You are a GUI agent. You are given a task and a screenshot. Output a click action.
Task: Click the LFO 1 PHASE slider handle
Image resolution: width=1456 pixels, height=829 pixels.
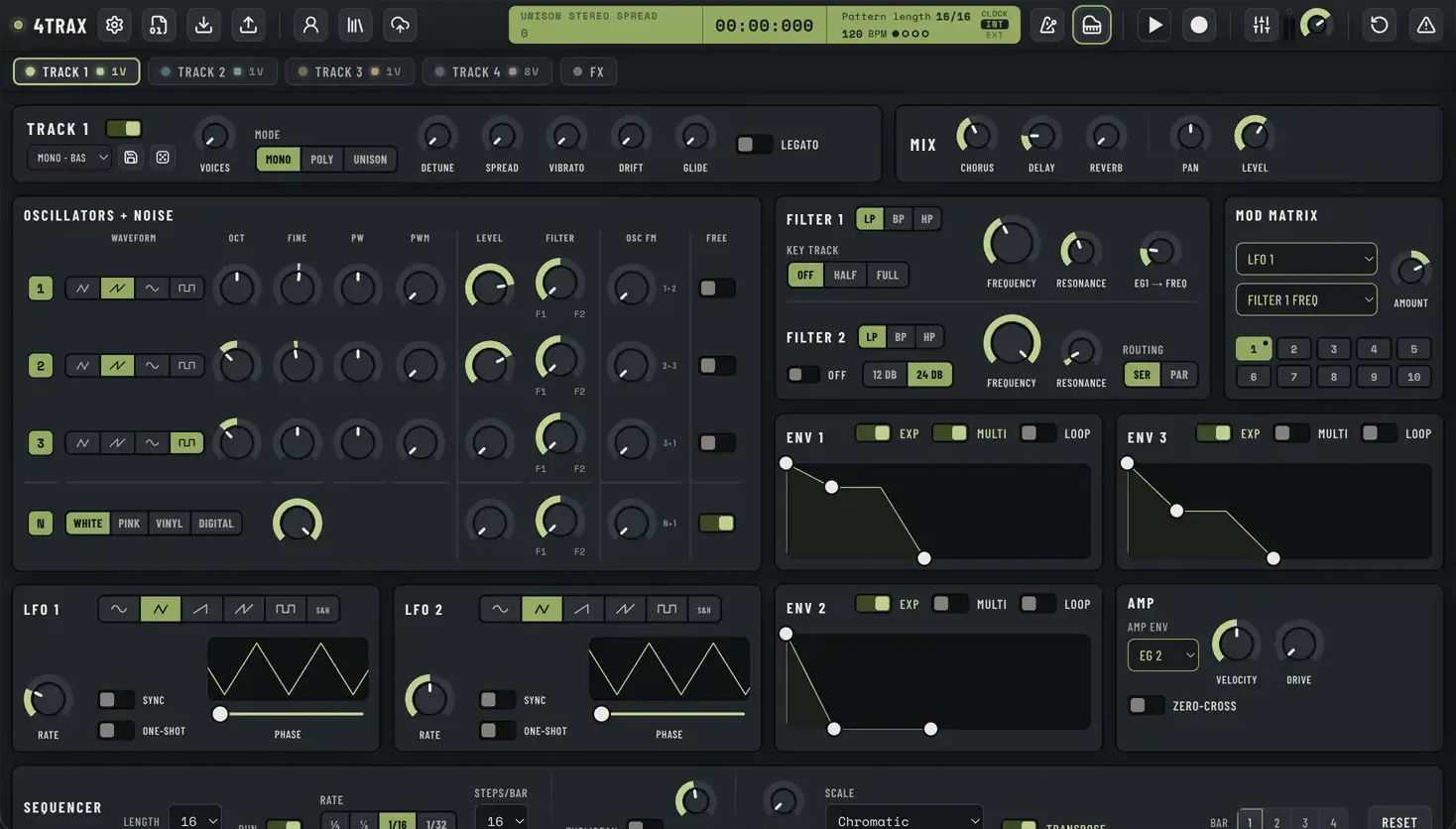pyautogui.click(x=220, y=714)
